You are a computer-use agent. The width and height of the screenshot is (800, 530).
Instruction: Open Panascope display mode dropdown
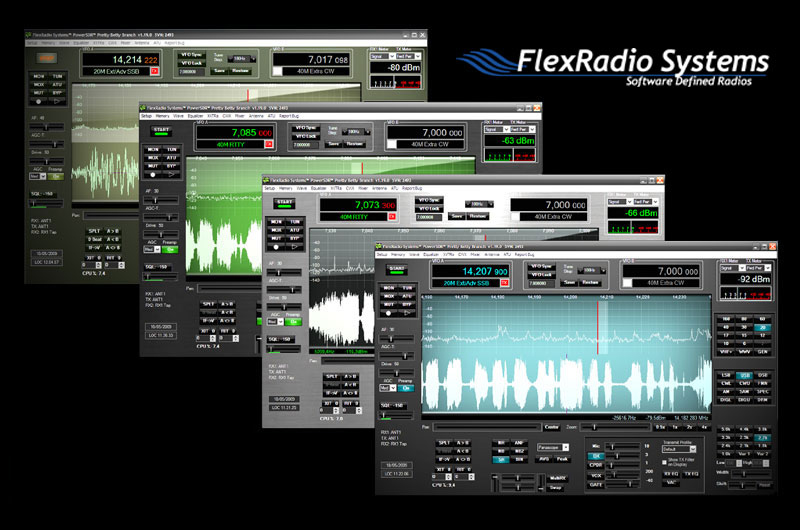click(553, 447)
